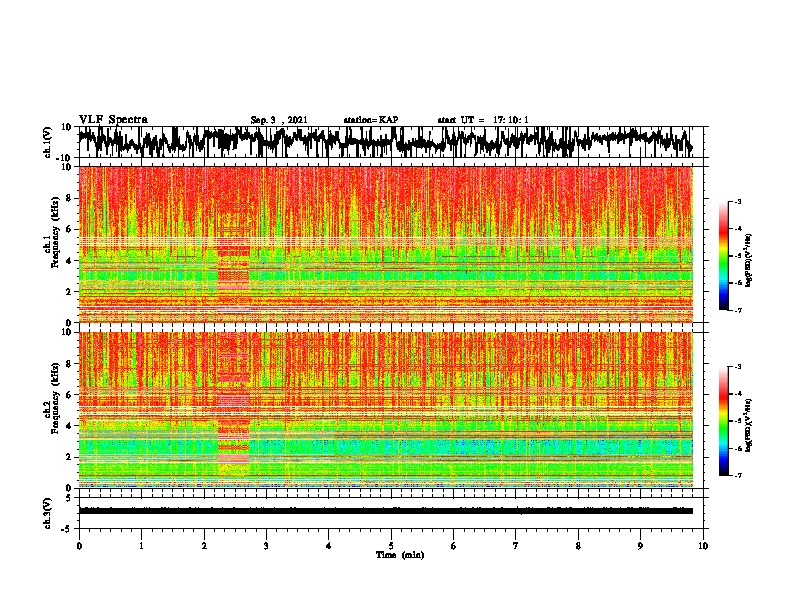Click the "6" kHz tick of ch.2 spectrogram
This screenshot has width=792, height=612.
coord(69,394)
